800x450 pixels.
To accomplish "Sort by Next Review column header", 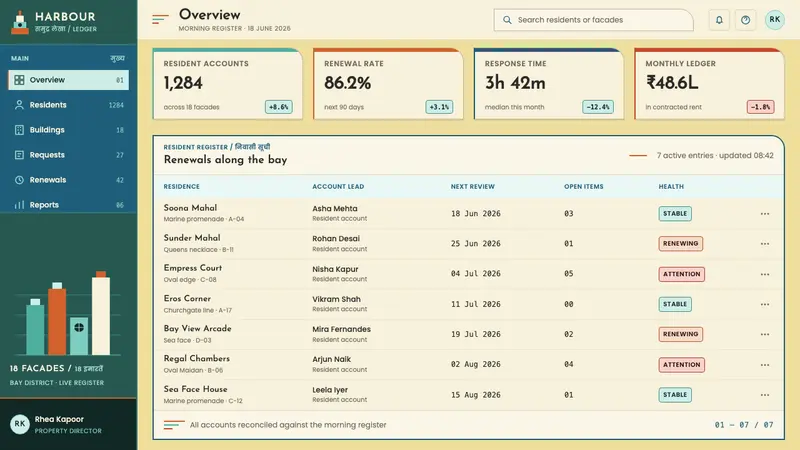I will point(472,187).
